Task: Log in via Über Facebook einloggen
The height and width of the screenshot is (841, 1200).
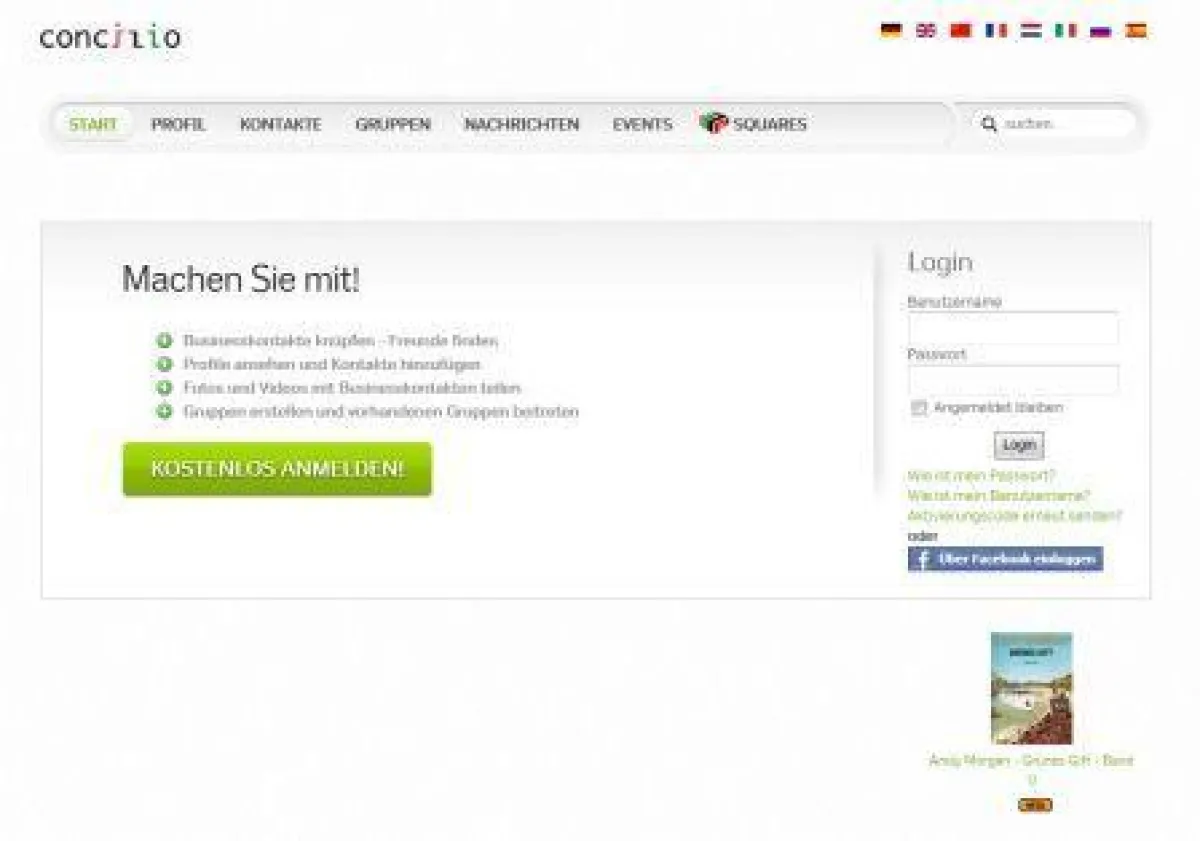Action: 1004,560
